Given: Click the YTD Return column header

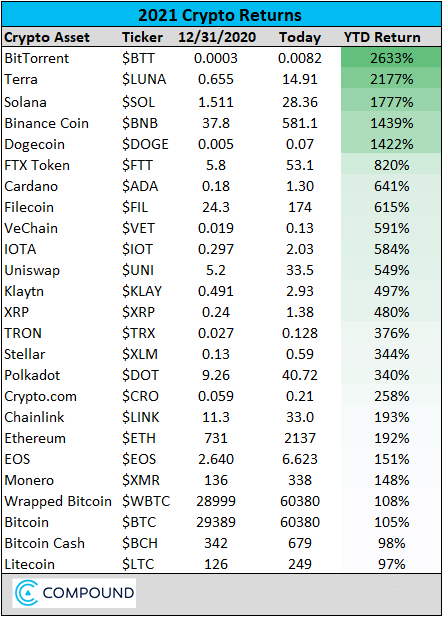Looking at the screenshot, I should [382, 37].
